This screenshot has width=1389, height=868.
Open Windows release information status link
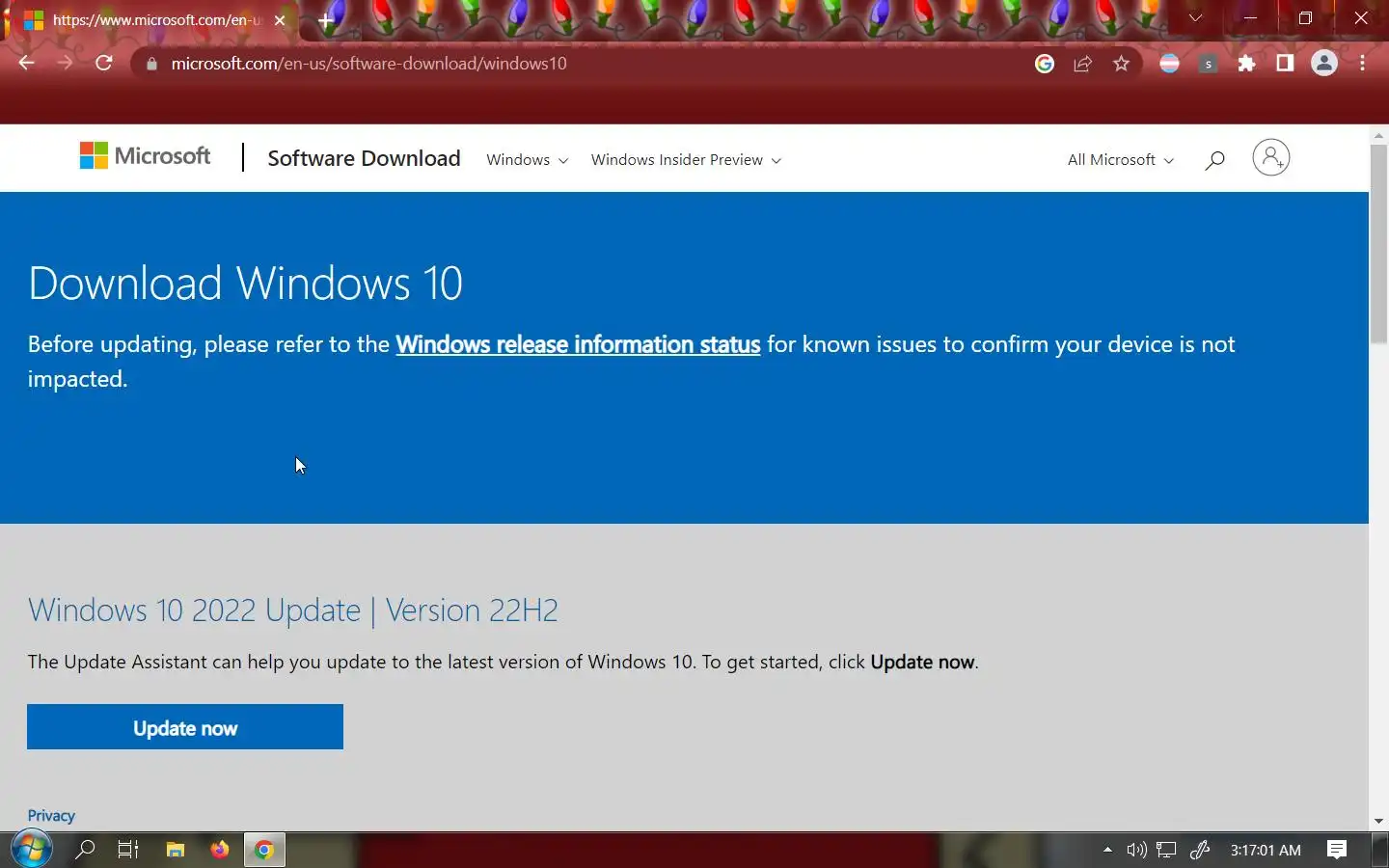pos(578,344)
